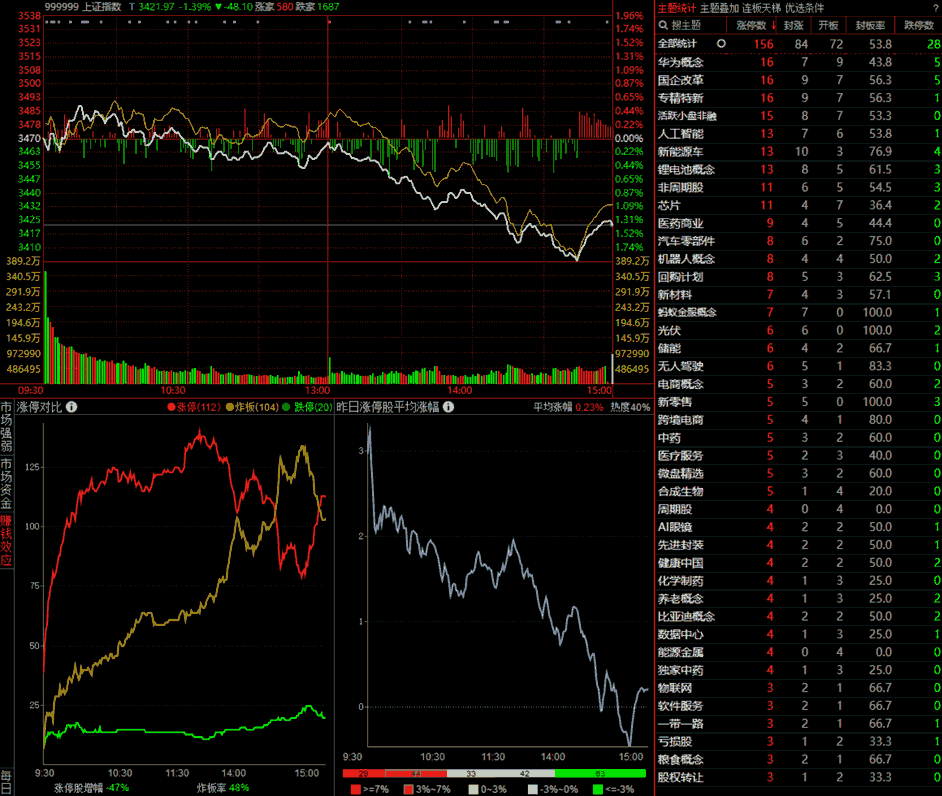The height and width of the screenshot is (796, 942).
Task: Click the yellow 炸板 legend dot
Action: pos(229,407)
